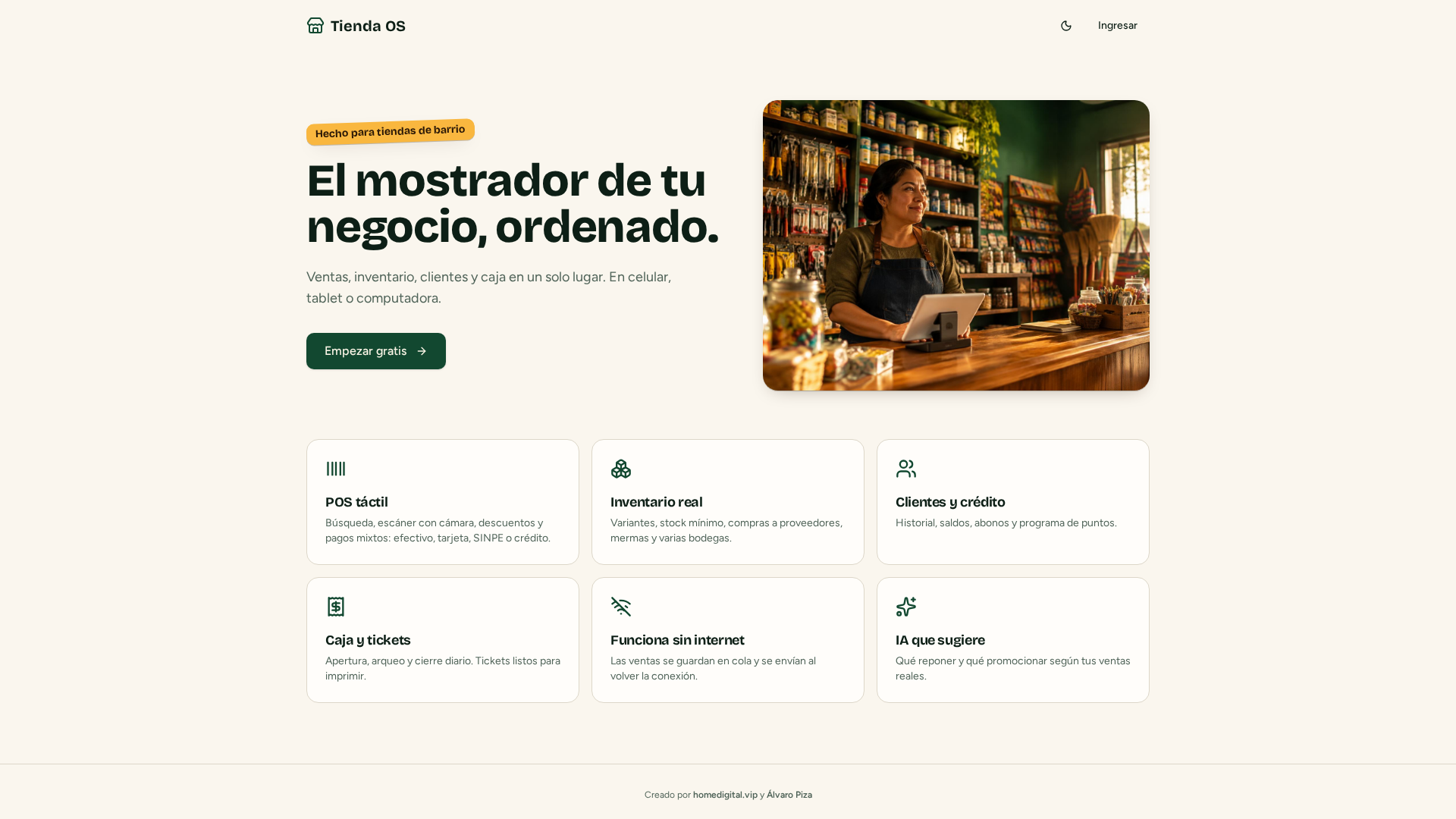Open the Álvaro Piza footer link

pyautogui.click(x=789, y=795)
